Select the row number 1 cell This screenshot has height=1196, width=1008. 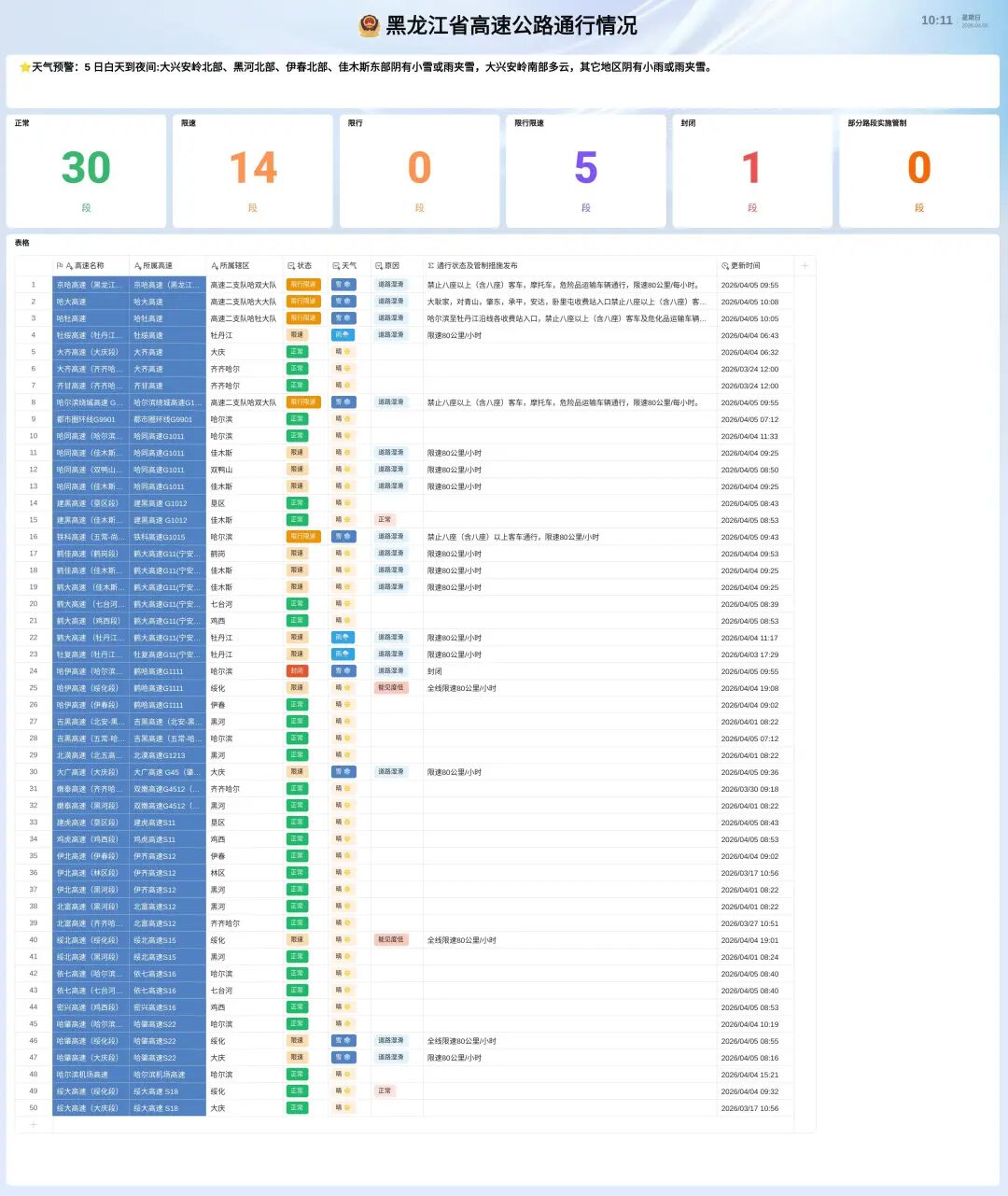coord(34,285)
